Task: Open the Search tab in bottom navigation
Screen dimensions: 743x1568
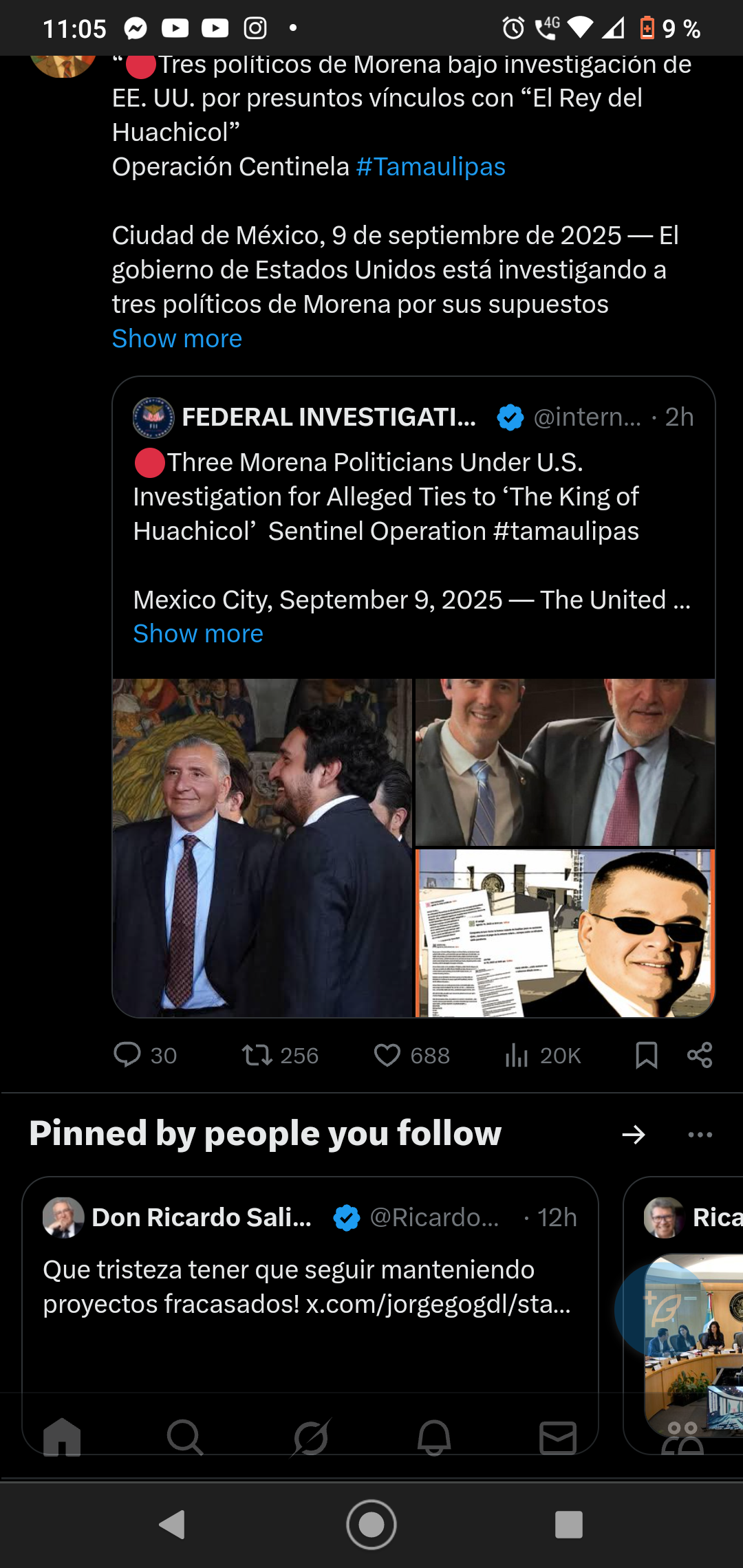Action: (x=185, y=1437)
